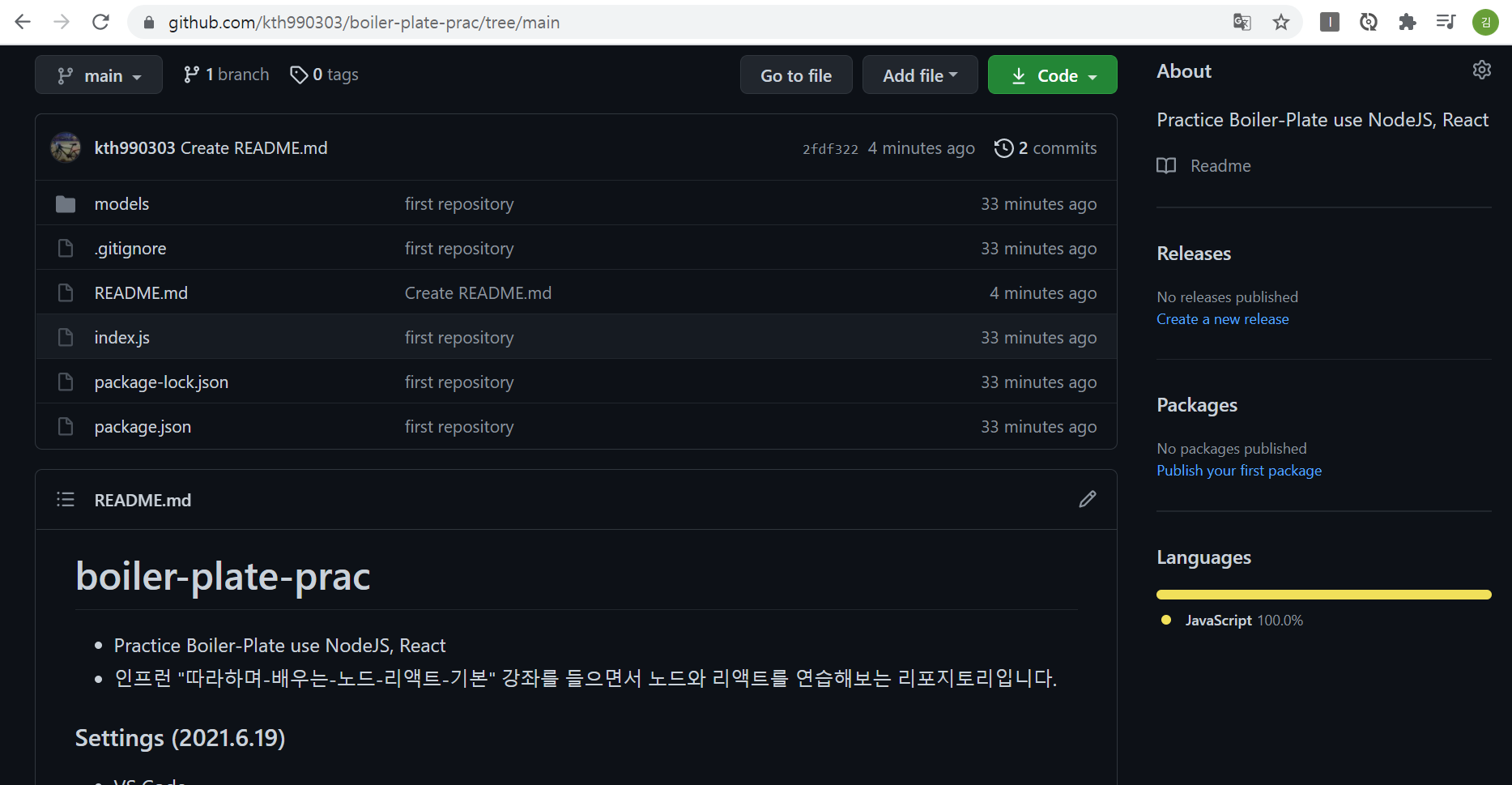Open the green Code dropdown
1512x785 pixels.
1053,75
